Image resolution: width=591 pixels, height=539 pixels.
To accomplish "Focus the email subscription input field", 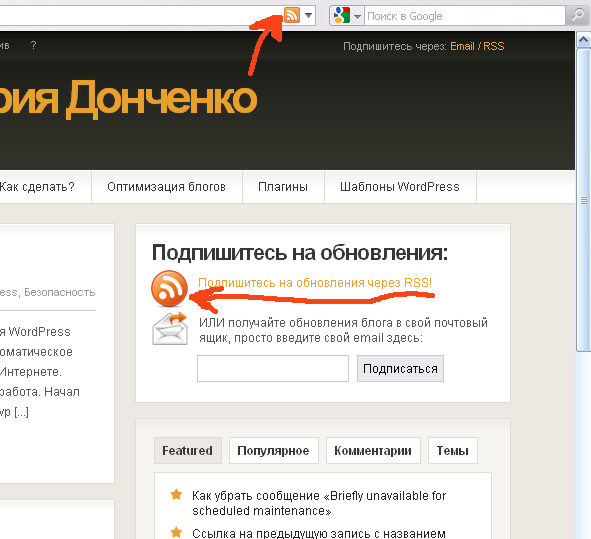I will click(273, 368).
